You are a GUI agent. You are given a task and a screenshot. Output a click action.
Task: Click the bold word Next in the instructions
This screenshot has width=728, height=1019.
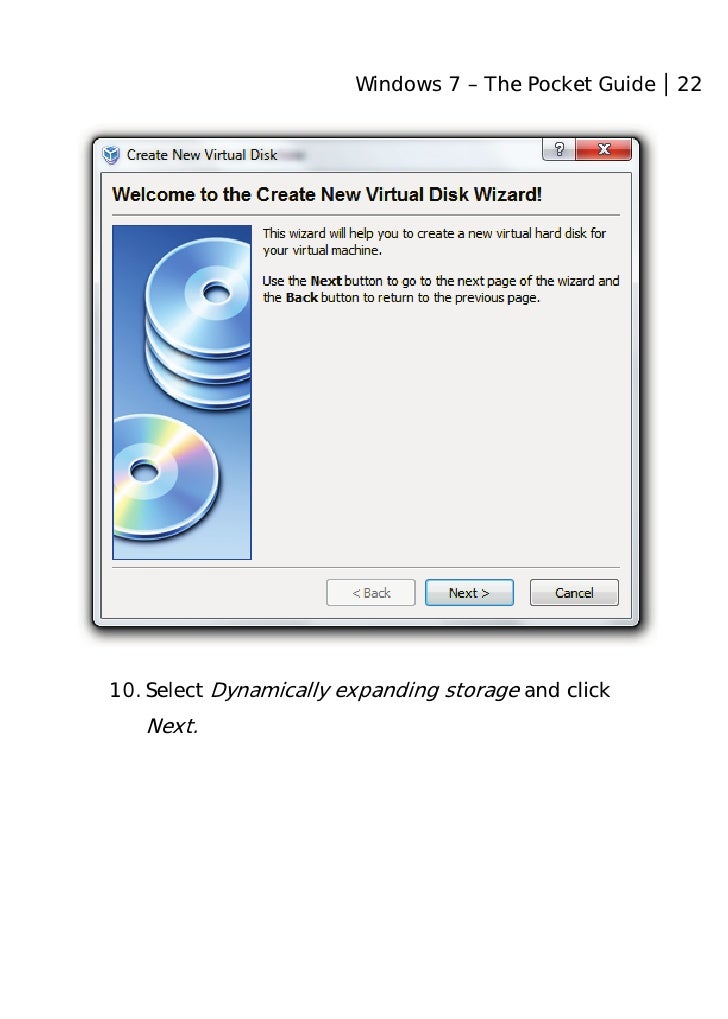326,281
